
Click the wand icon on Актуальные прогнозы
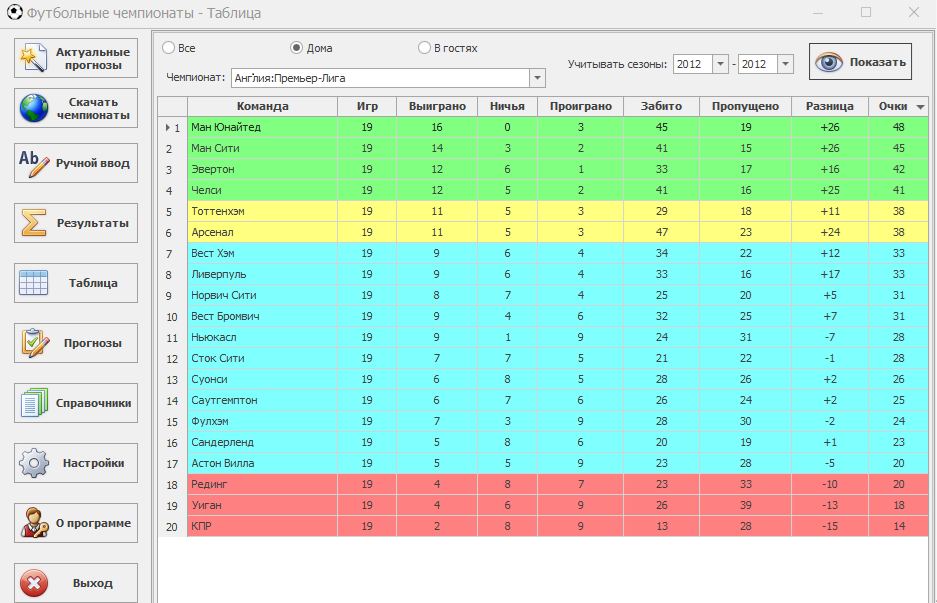click(x=33, y=58)
